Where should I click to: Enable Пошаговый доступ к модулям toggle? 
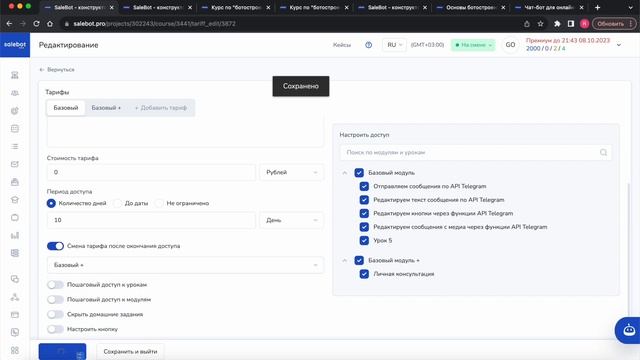click(x=55, y=299)
